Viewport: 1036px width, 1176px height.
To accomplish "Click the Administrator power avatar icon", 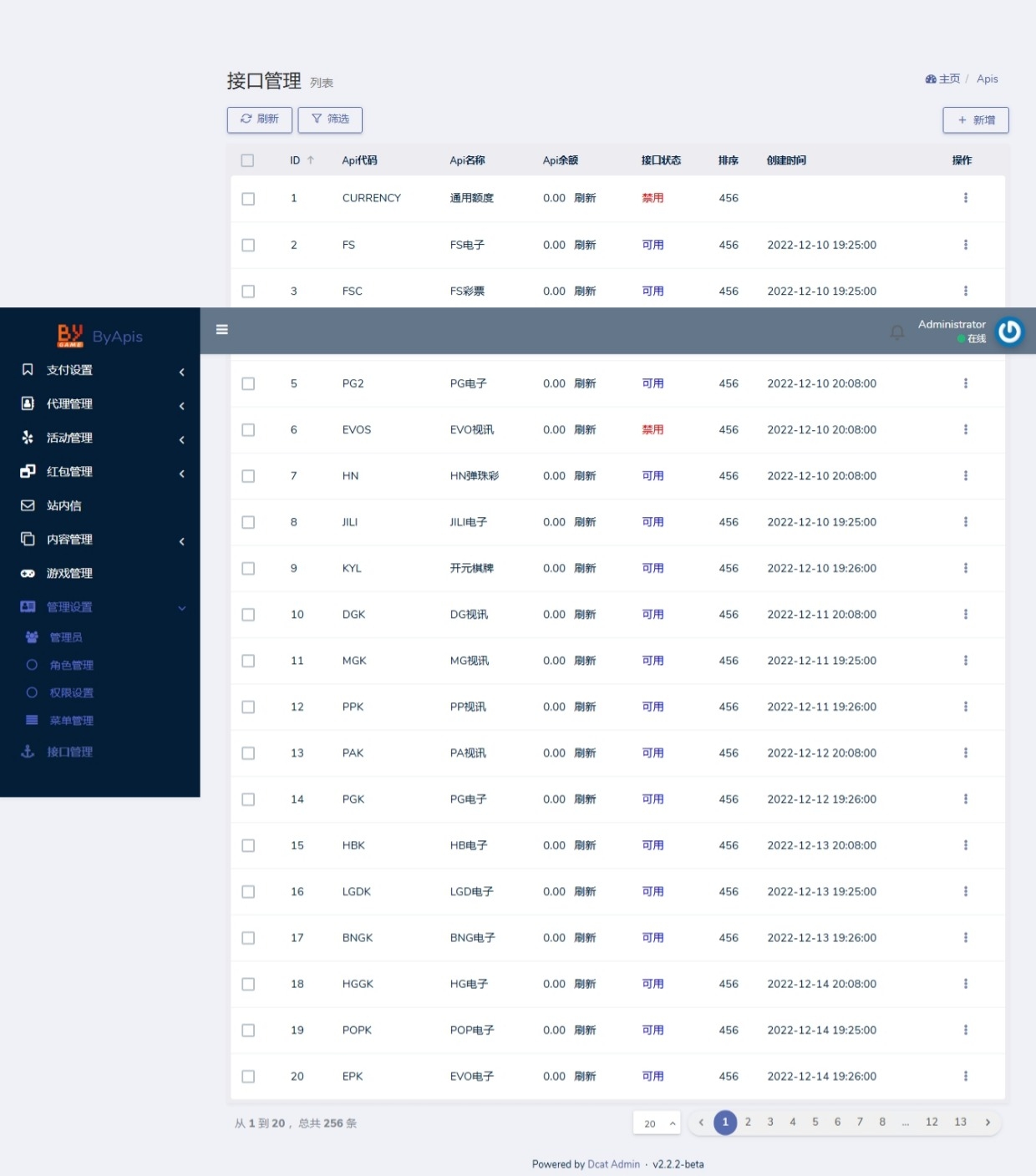I will click(x=1009, y=332).
